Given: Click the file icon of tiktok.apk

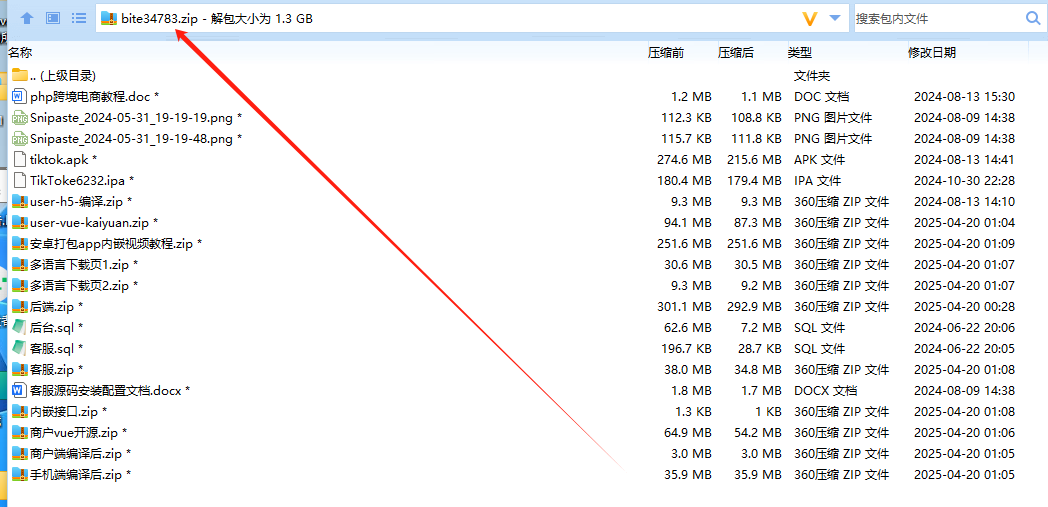Looking at the screenshot, I should [19, 160].
